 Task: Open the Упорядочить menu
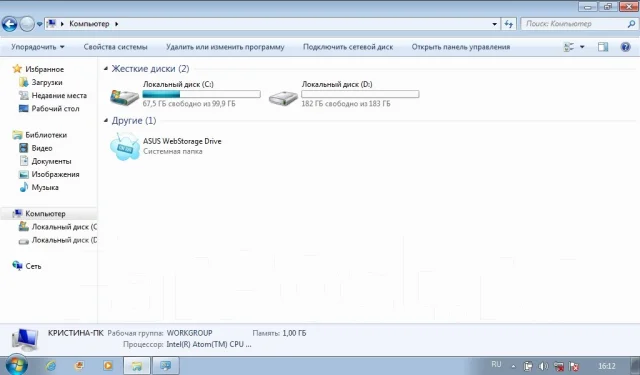38,47
